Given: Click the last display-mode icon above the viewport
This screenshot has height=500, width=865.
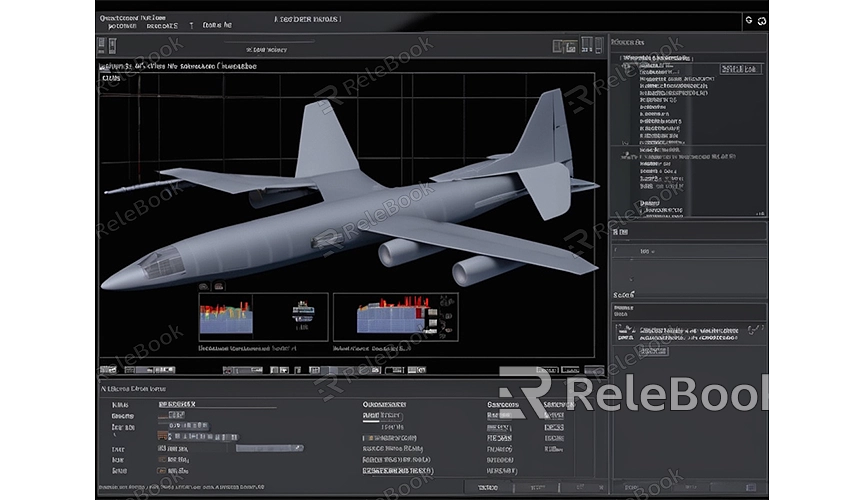Looking at the screenshot, I should pyautogui.click(x=597, y=46).
